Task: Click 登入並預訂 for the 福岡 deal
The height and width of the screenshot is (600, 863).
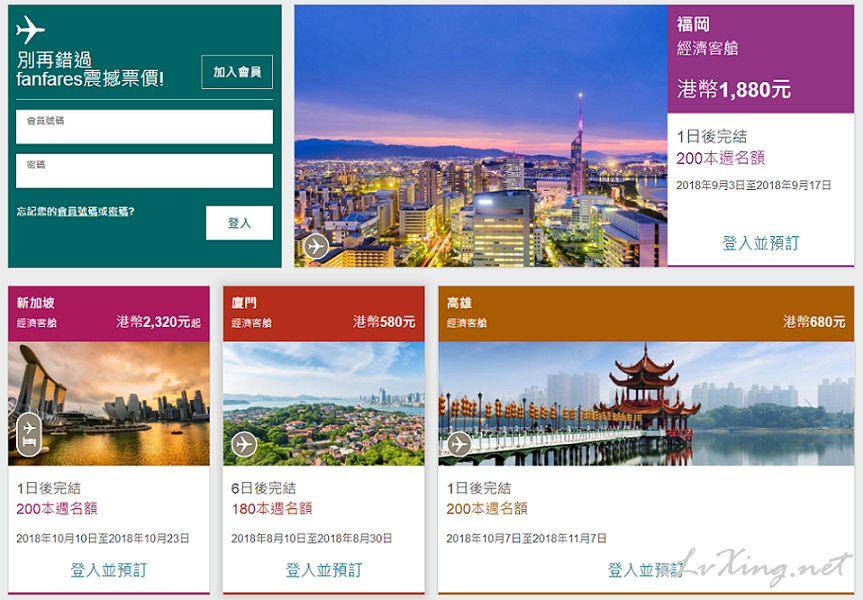Action: point(761,243)
